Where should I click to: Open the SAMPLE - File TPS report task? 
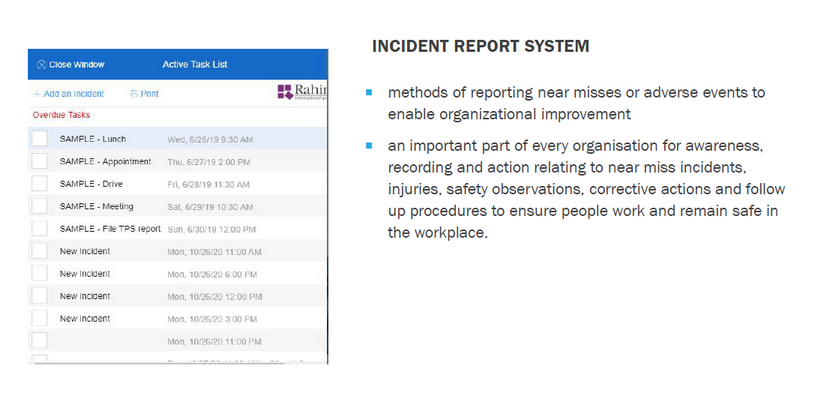(110, 229)
